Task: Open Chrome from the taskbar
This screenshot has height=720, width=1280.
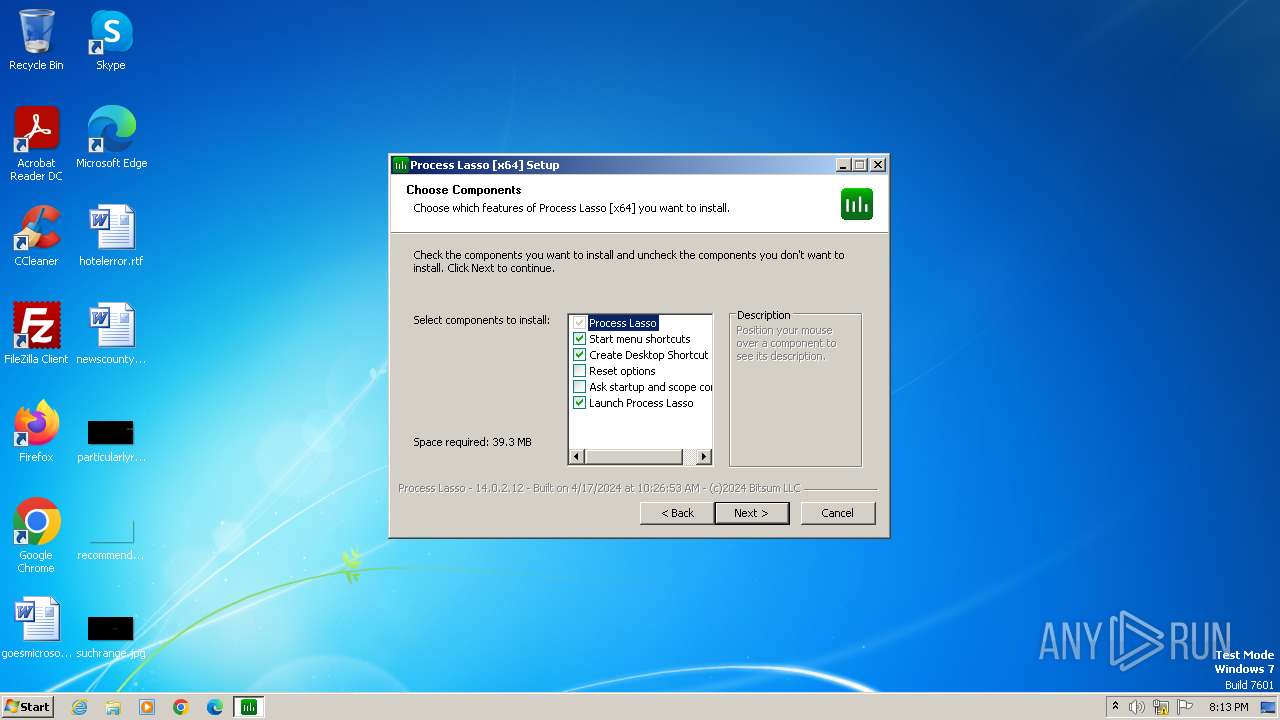Action: tap(181, 707)
